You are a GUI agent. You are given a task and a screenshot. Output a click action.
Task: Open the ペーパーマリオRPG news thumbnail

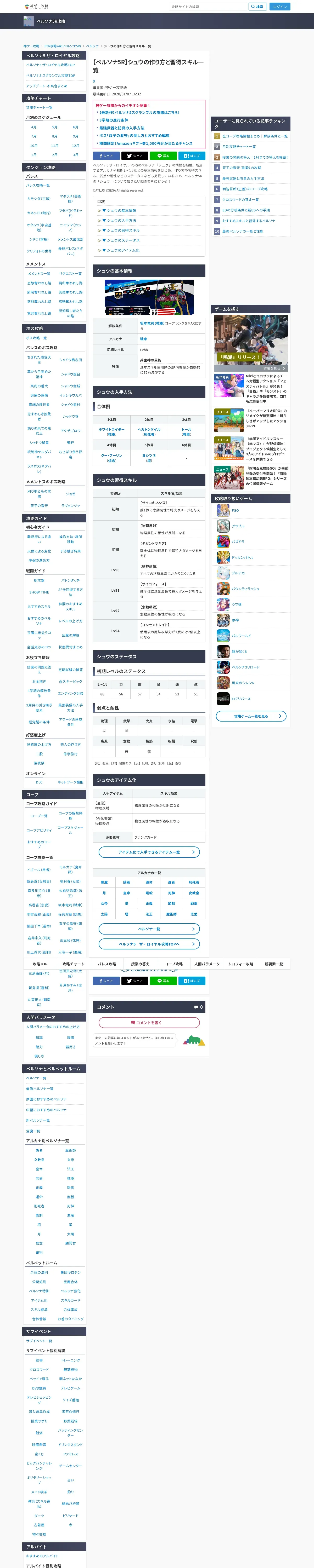coord(229,420)
